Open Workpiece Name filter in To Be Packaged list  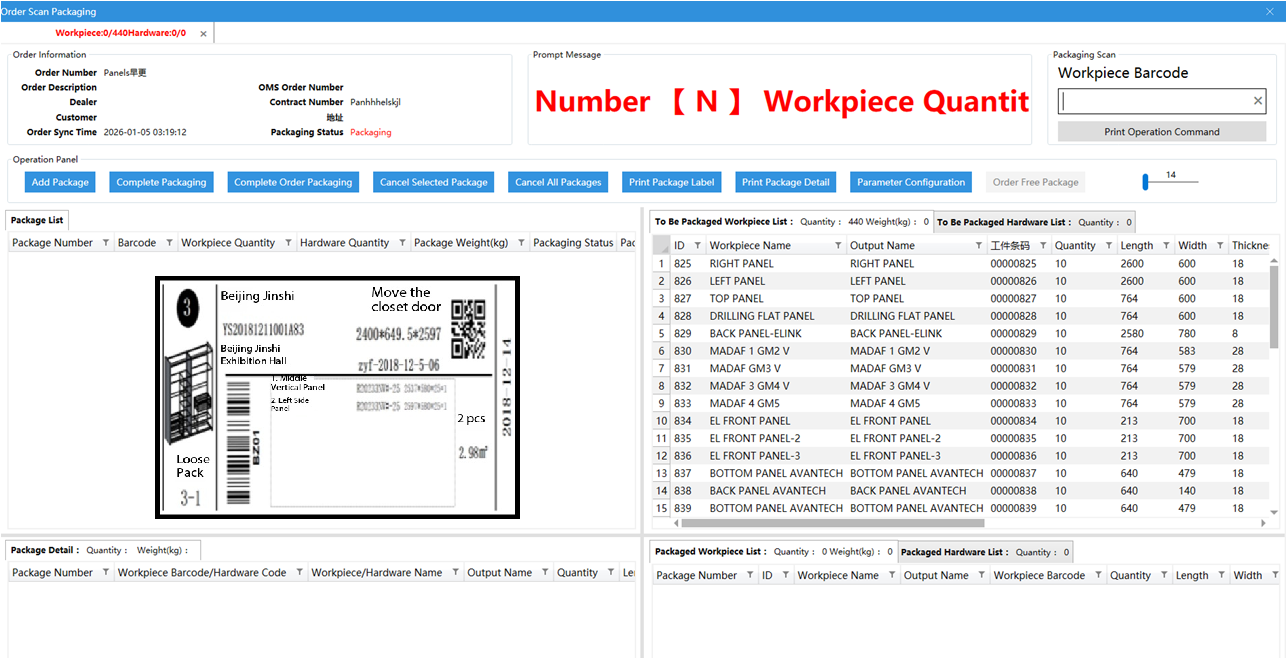pos(838,246)
